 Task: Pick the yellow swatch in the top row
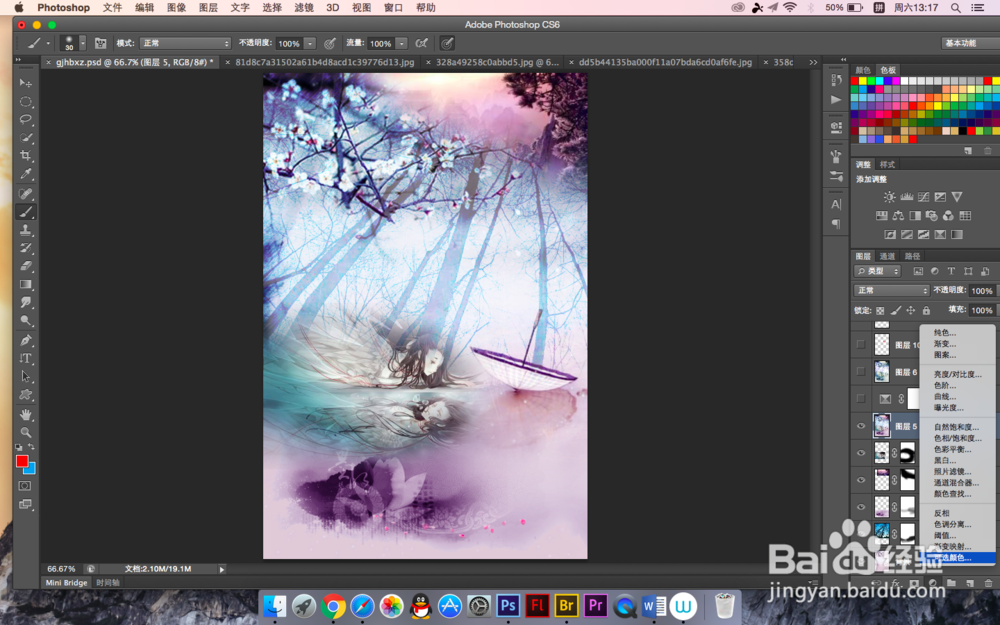tap(863, 81)
